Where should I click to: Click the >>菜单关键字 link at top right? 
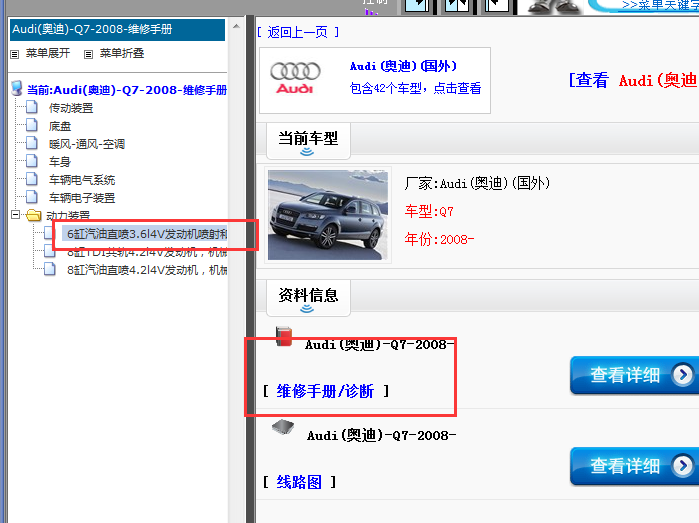[660, 5]
